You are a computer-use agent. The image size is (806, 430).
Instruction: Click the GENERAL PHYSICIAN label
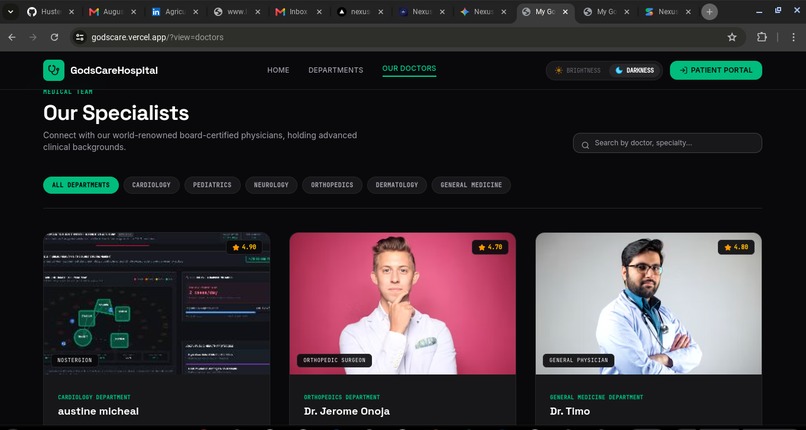578,360
